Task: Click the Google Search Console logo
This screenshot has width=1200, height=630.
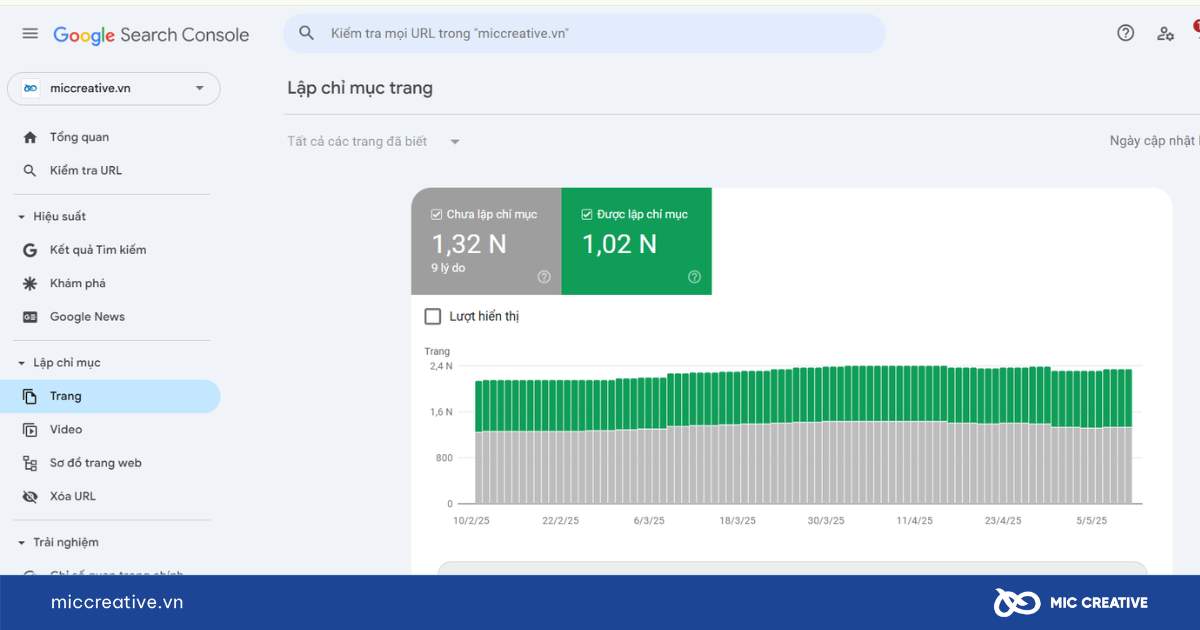Action: pos(151,35)
